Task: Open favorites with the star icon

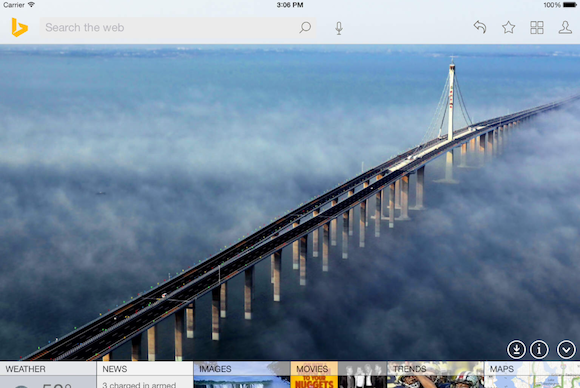Action: 509,27
